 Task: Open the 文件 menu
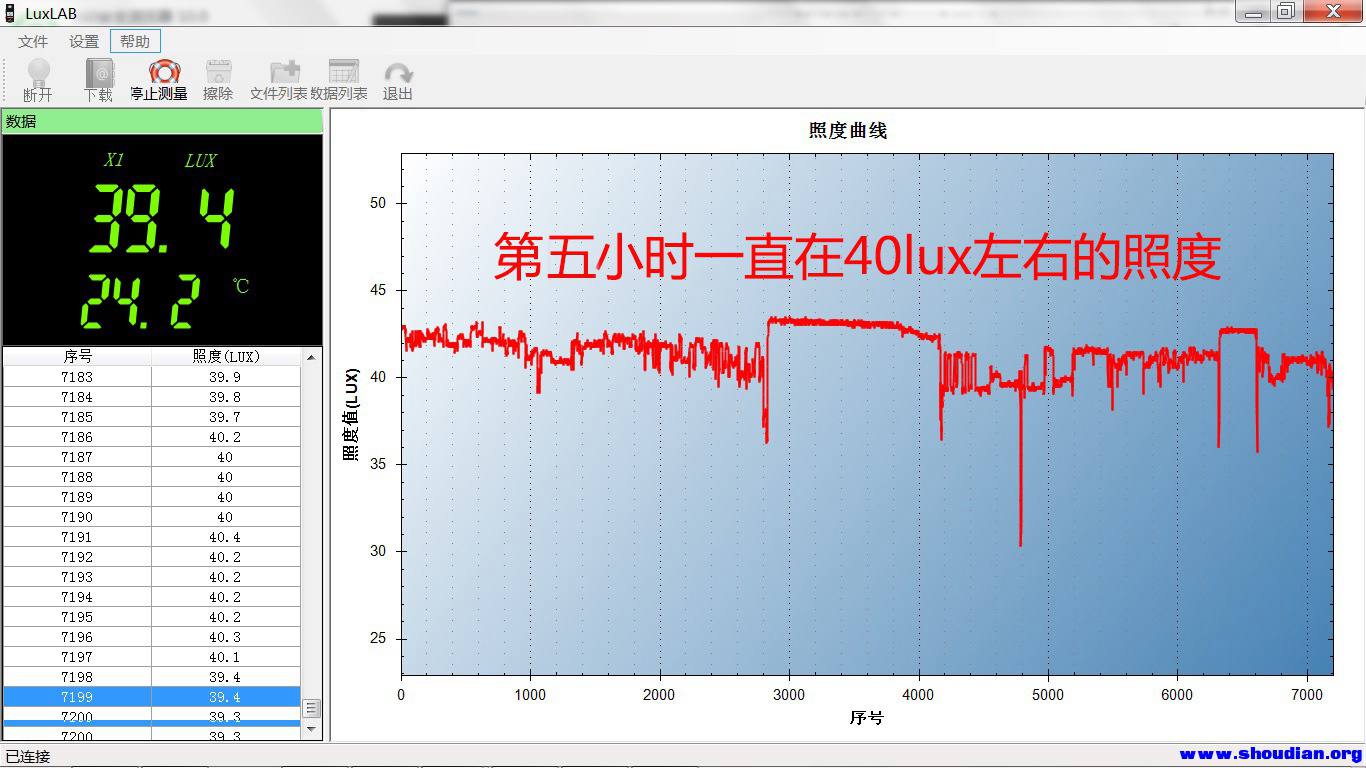(x=33, y=41)
